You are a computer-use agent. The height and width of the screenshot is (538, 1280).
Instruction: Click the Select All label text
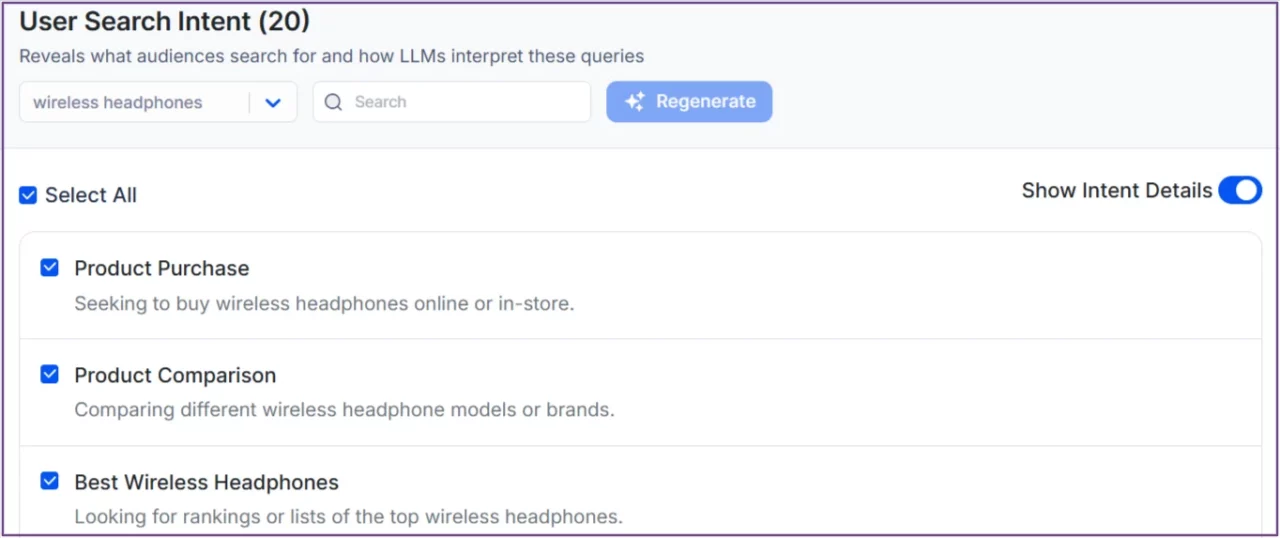click(91, 195)
